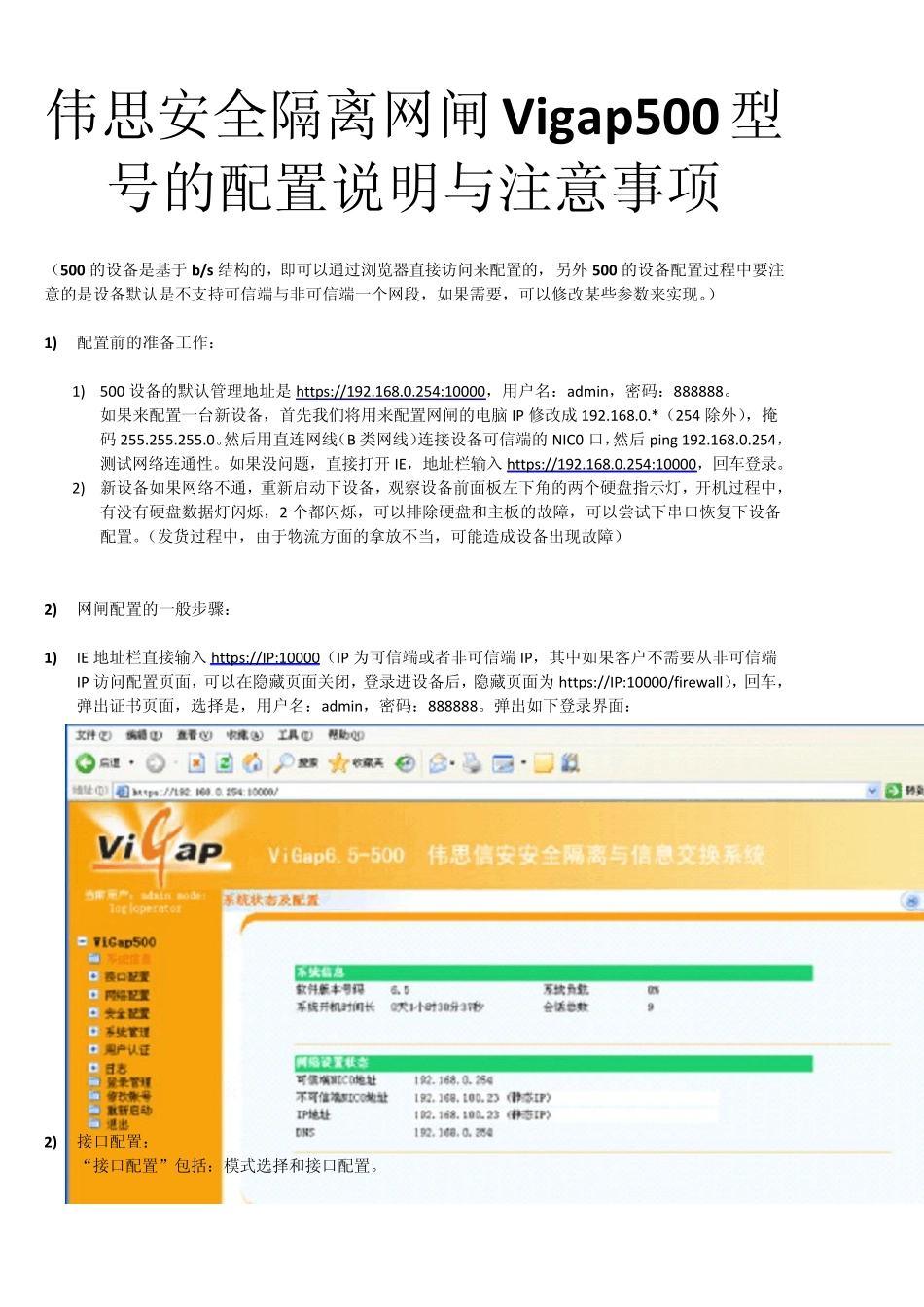924x1307 pixels.
Task: Click the Stop loading icon in toolbar
Action: coord(196,763)
